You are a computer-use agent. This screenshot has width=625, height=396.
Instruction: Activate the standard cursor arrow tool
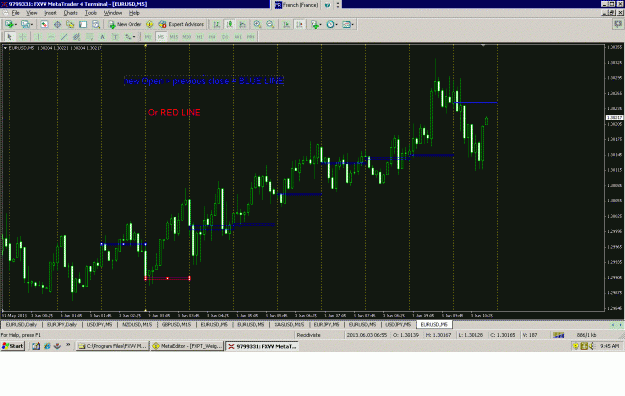10,37
